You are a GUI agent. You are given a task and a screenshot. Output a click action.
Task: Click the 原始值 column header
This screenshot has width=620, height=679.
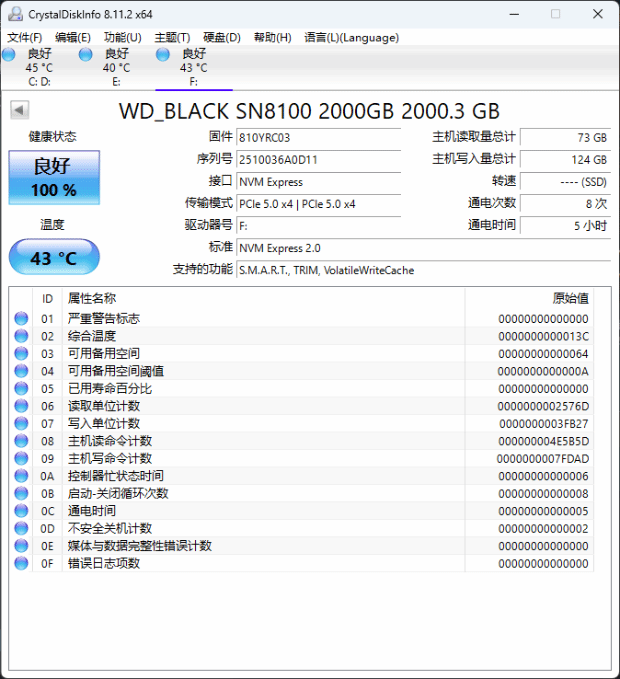(x=530, y=298)
